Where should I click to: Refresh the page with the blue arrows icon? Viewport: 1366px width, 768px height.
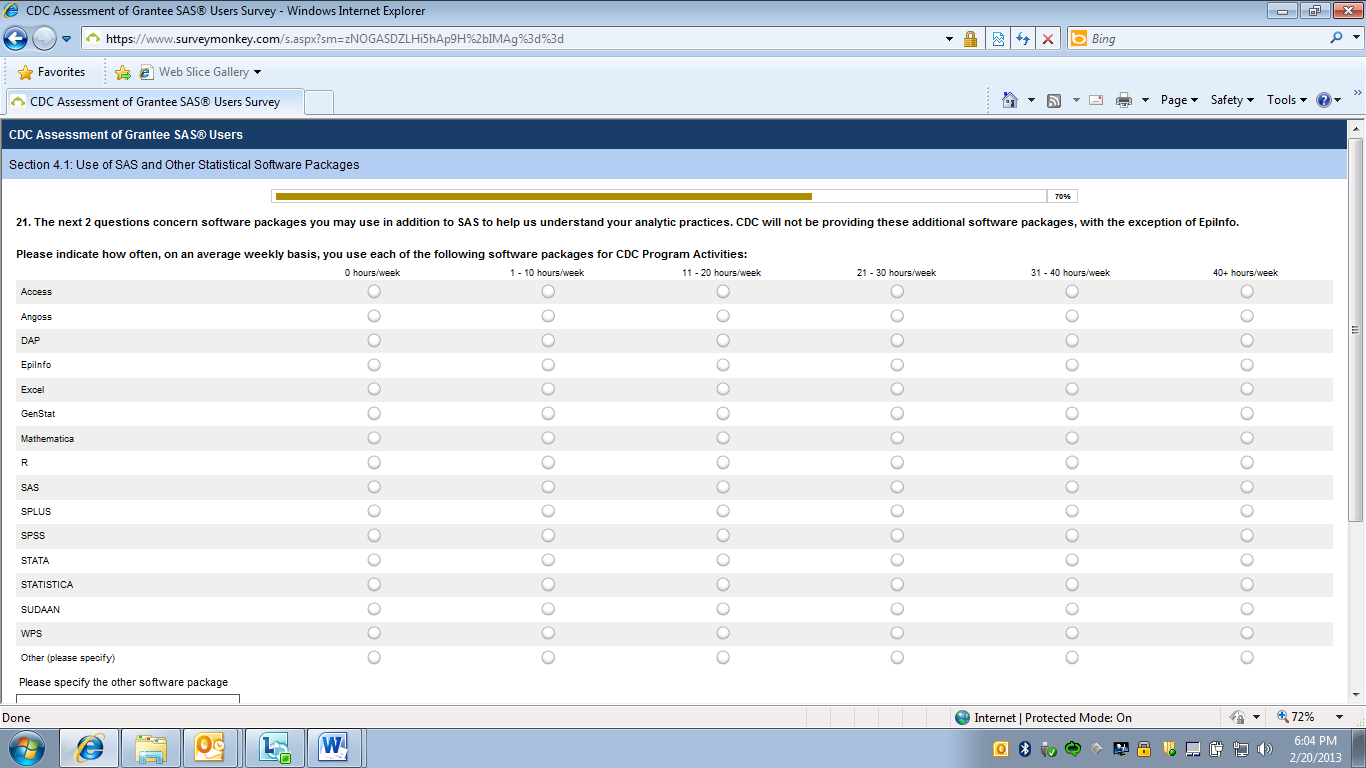coord(1023,39)
